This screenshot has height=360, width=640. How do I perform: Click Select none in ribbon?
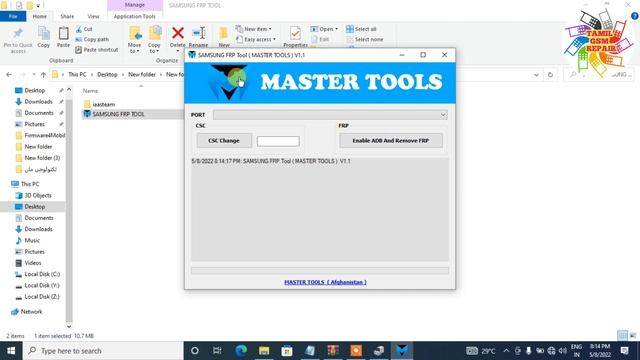point(364,40)
